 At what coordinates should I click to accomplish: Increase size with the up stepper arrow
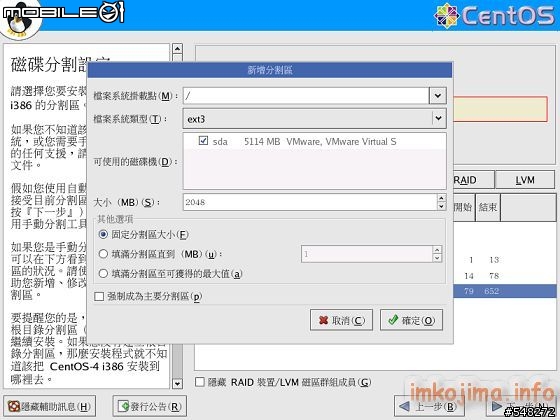[x=442, y=198]
